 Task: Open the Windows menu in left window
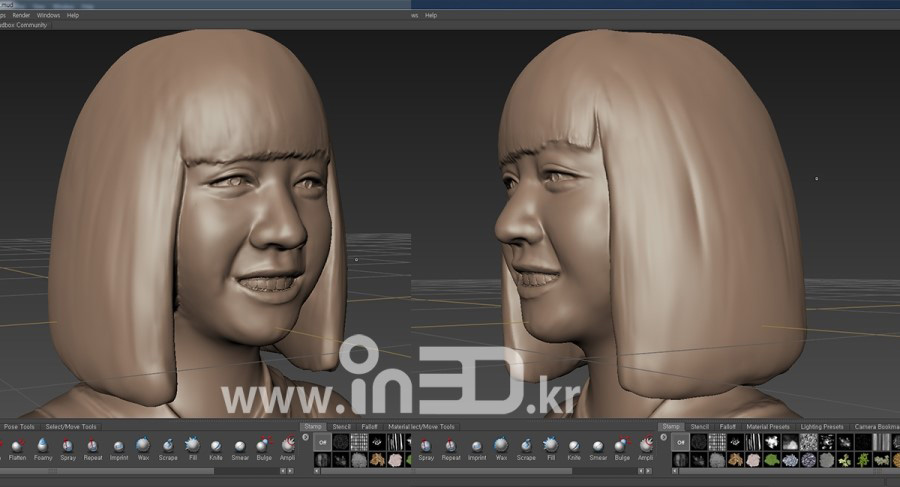coord(48,16)
